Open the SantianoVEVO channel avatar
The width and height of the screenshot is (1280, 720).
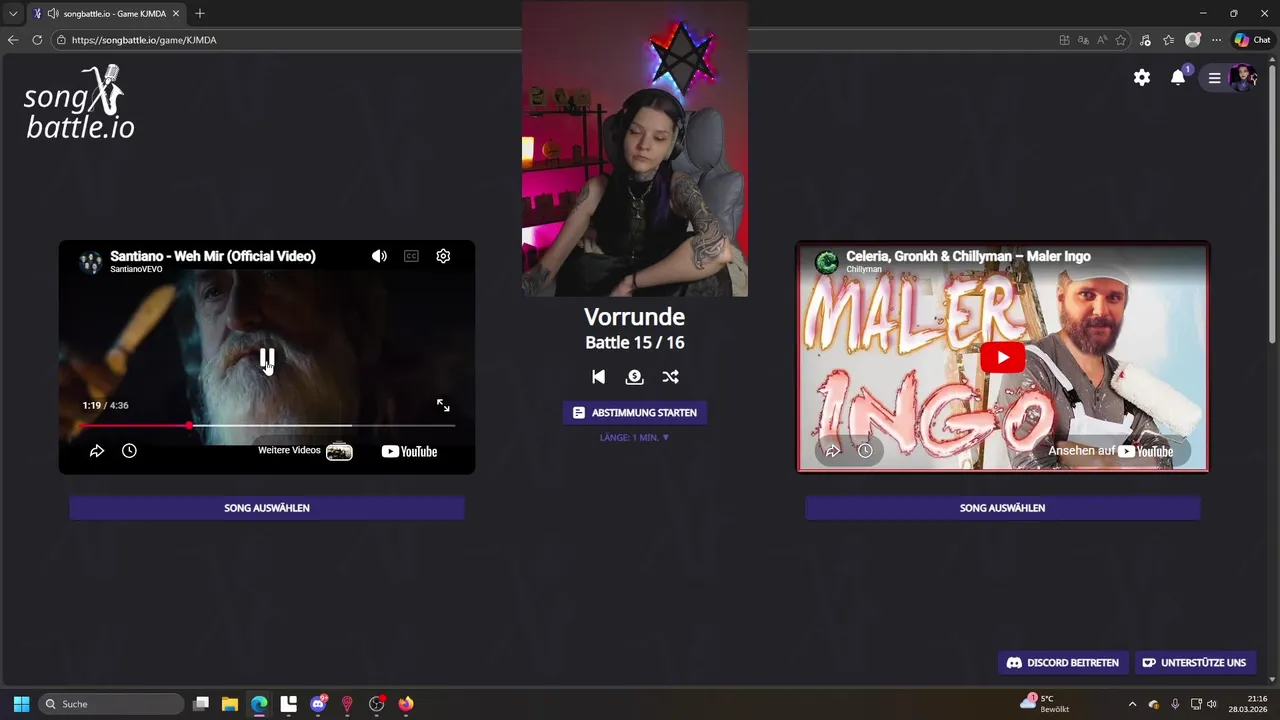[x=90, y=262]
